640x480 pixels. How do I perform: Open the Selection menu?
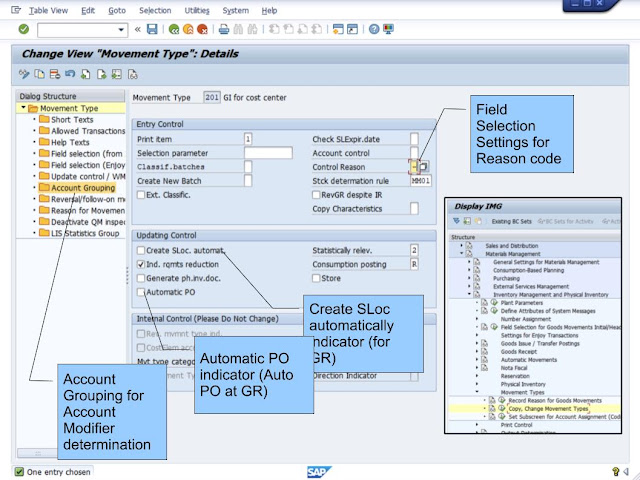(155, 11)
